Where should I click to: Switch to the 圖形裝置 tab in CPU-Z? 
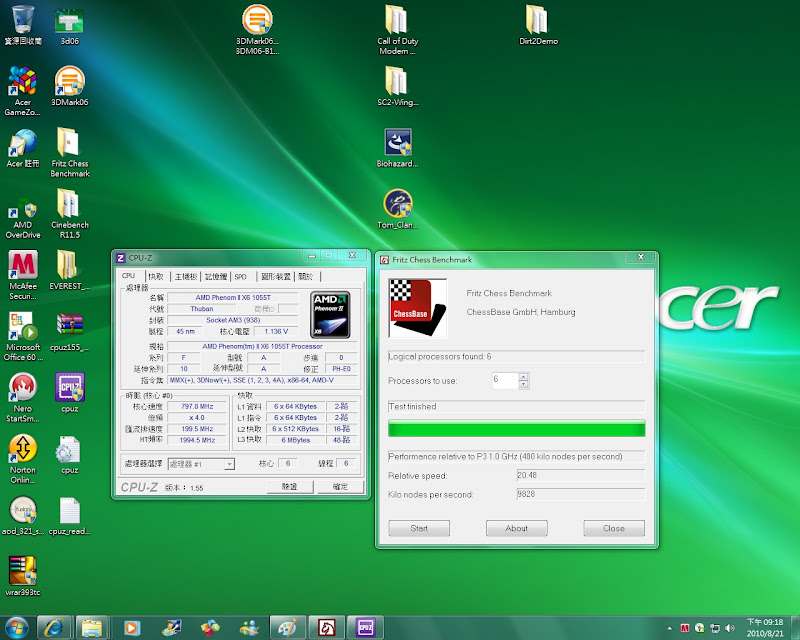[276, 277]
